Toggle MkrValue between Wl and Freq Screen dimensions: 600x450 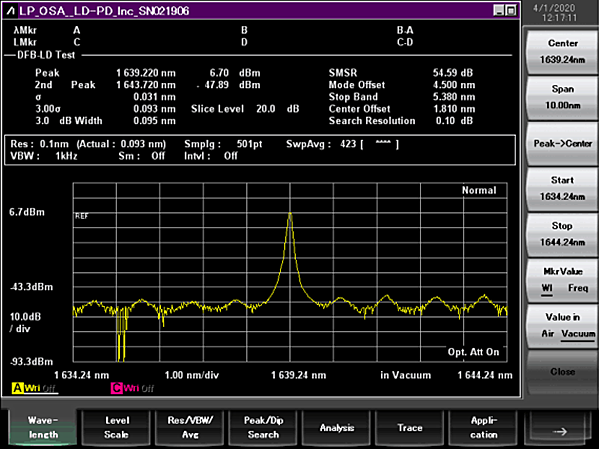[x=562, y=280]
